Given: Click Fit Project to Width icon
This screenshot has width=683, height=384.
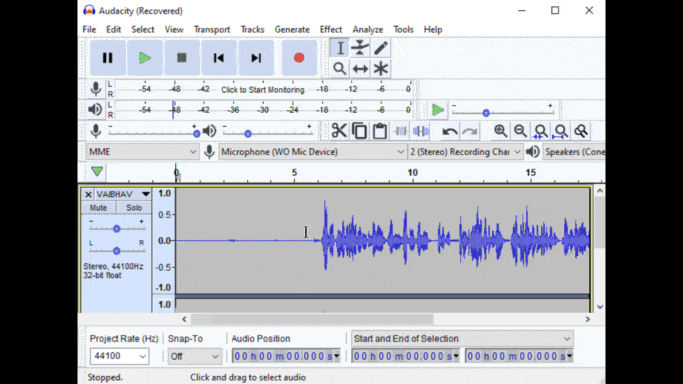Looking at the screenshot, I should (561, 131).
